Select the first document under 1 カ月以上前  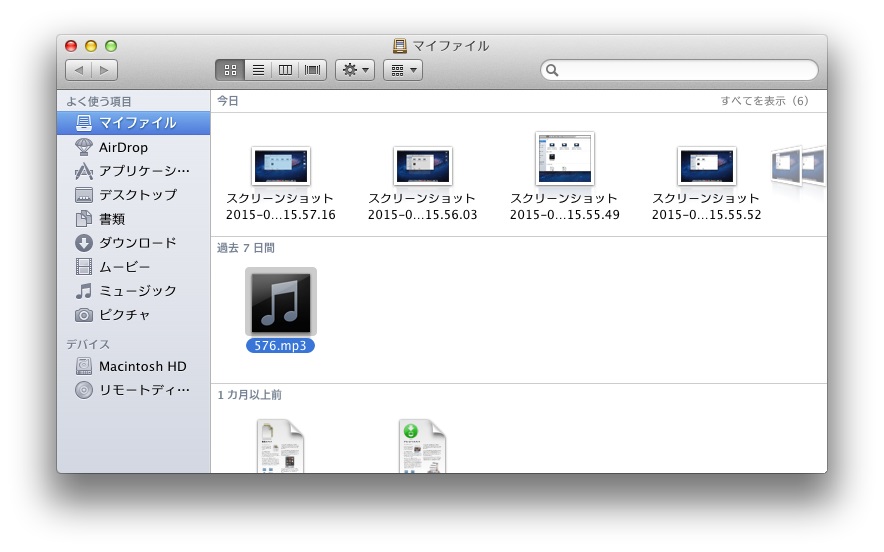(x=280, y=446)
